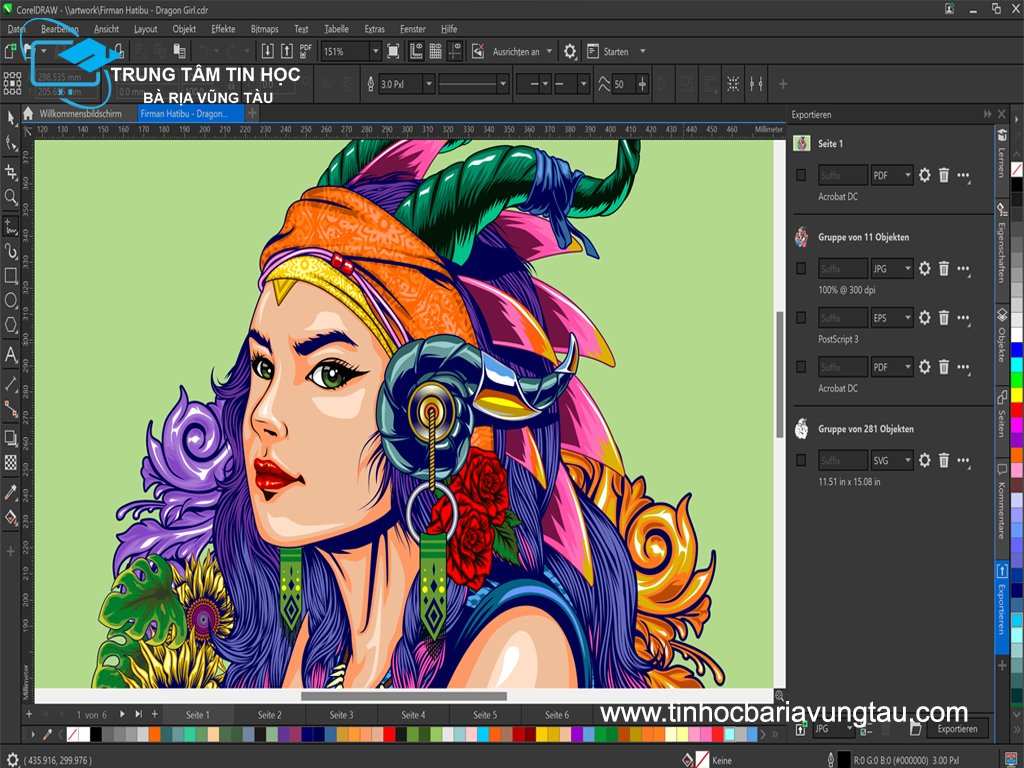The image size is (1024, 768).
Task: Switch to the Seite 3 page tab
Action: tap(341, 714)
